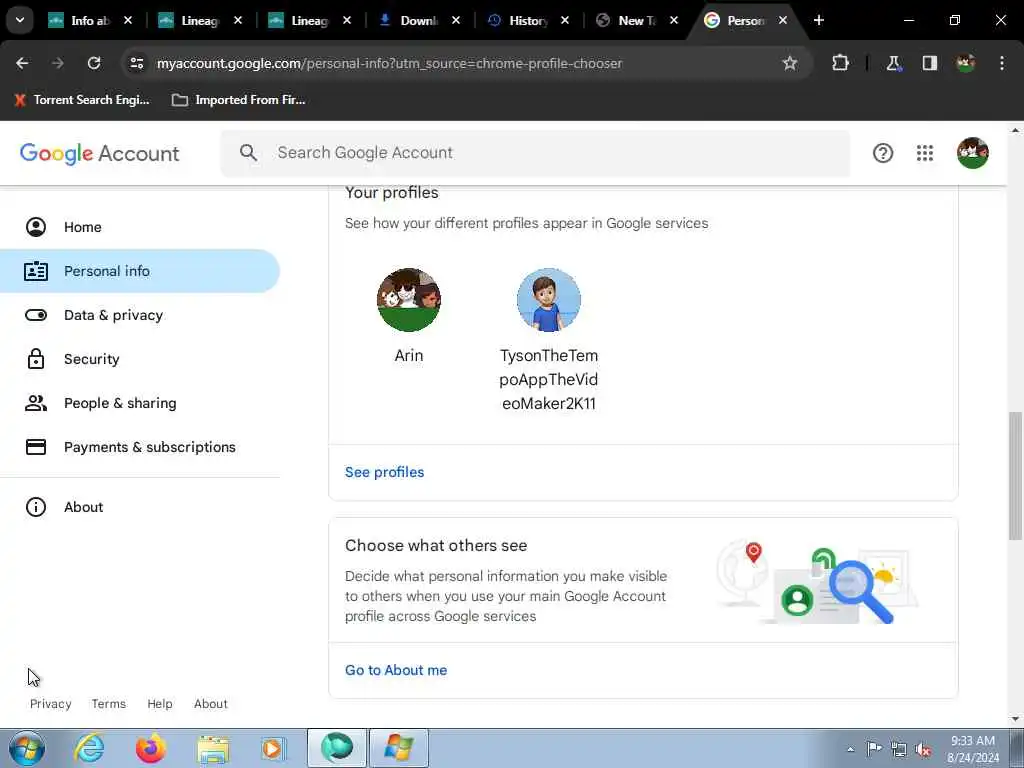This screenshot has width=1024, height=768.
Task: Go forward with the forward arrow
Action: [57, 63]
